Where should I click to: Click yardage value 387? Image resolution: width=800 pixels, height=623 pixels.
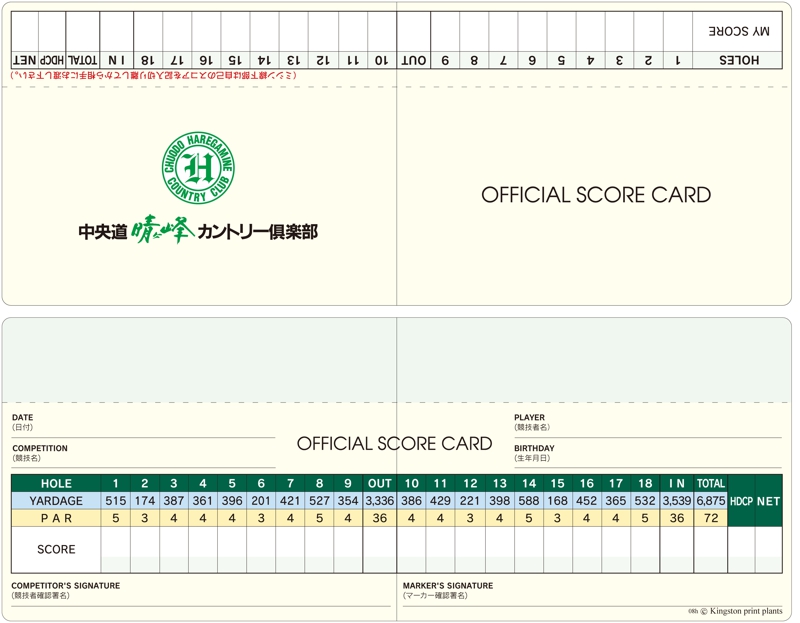(x=174, y=501)
